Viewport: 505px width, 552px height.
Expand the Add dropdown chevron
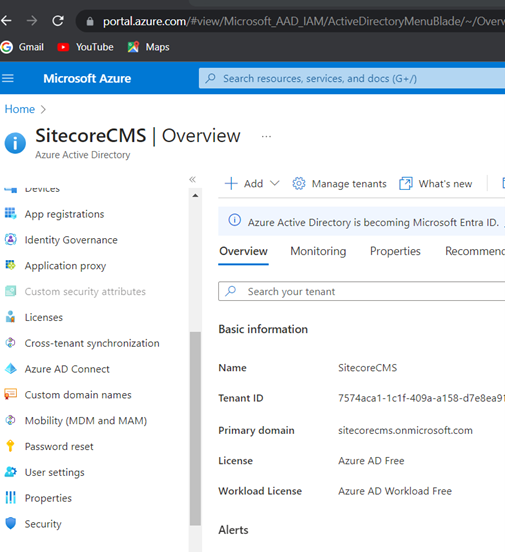[274, 183]
